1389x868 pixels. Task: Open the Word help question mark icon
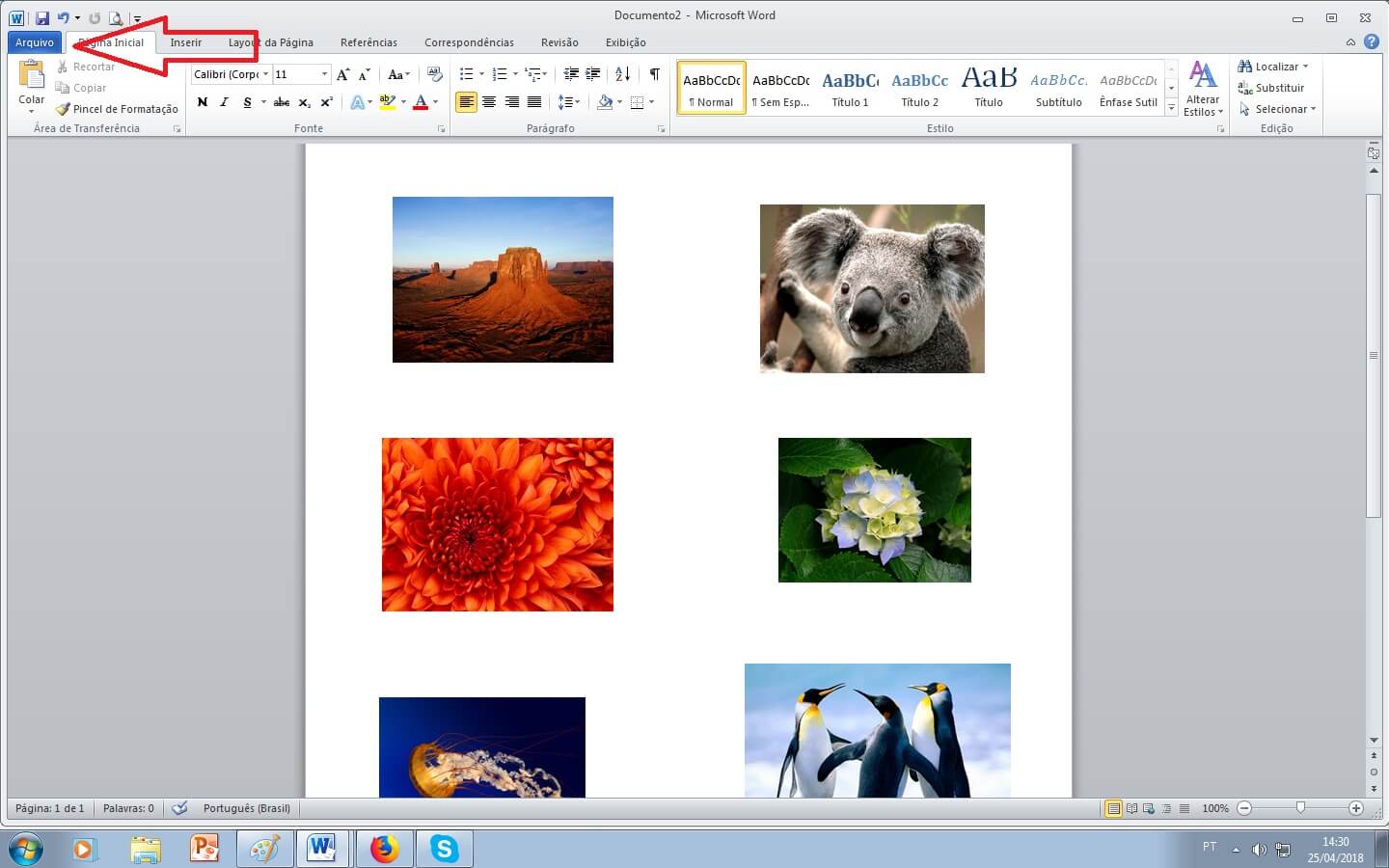pos(1371,42)
